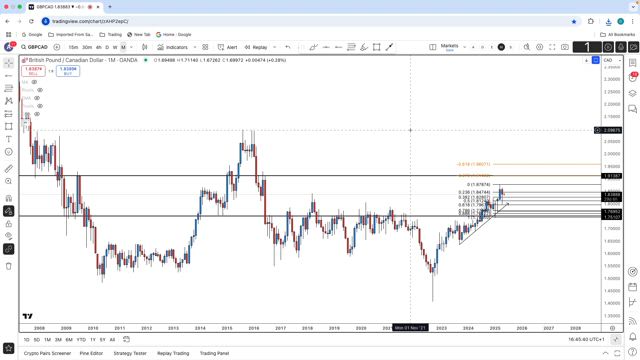
Task: Click the Alert clock button
Action: pyautogui.click(x=227, y=47)
